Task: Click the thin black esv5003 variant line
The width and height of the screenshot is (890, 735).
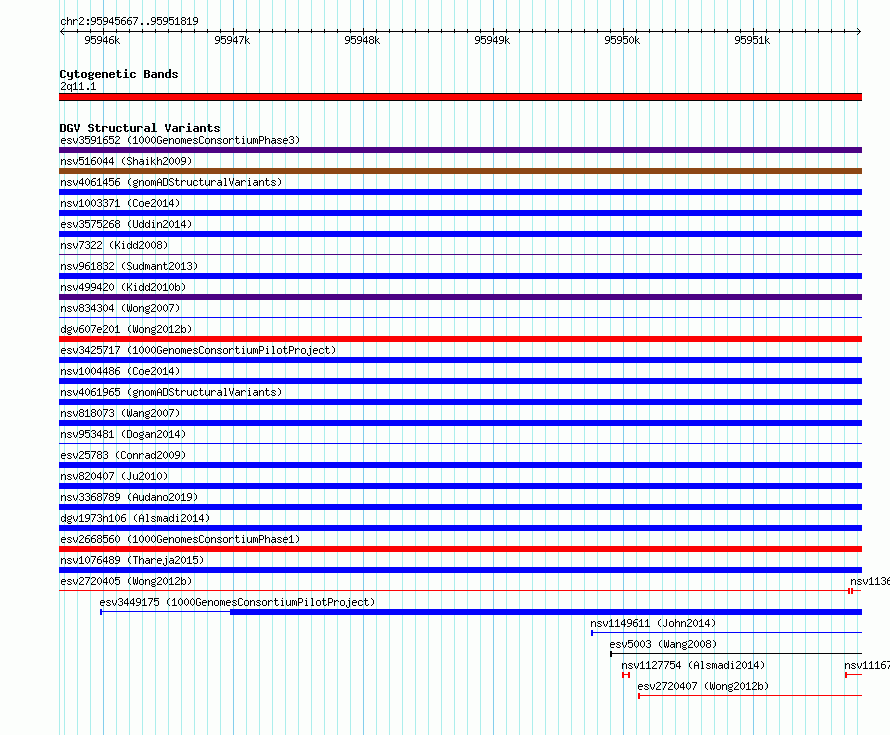Action: coord(736,654)
